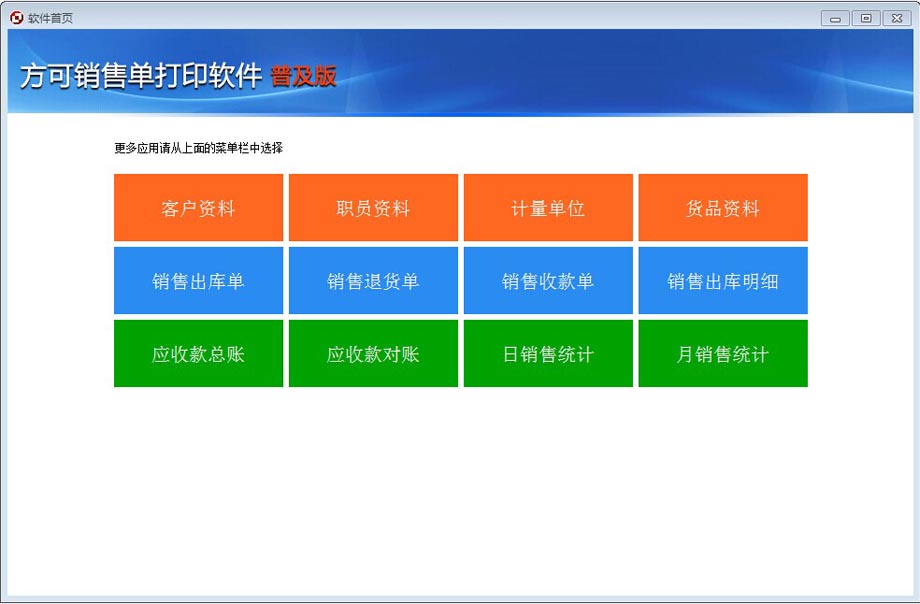Viewport: 920px width, 604px height.
Task: Click the red 普及版 label
Action: pos(303,76)
